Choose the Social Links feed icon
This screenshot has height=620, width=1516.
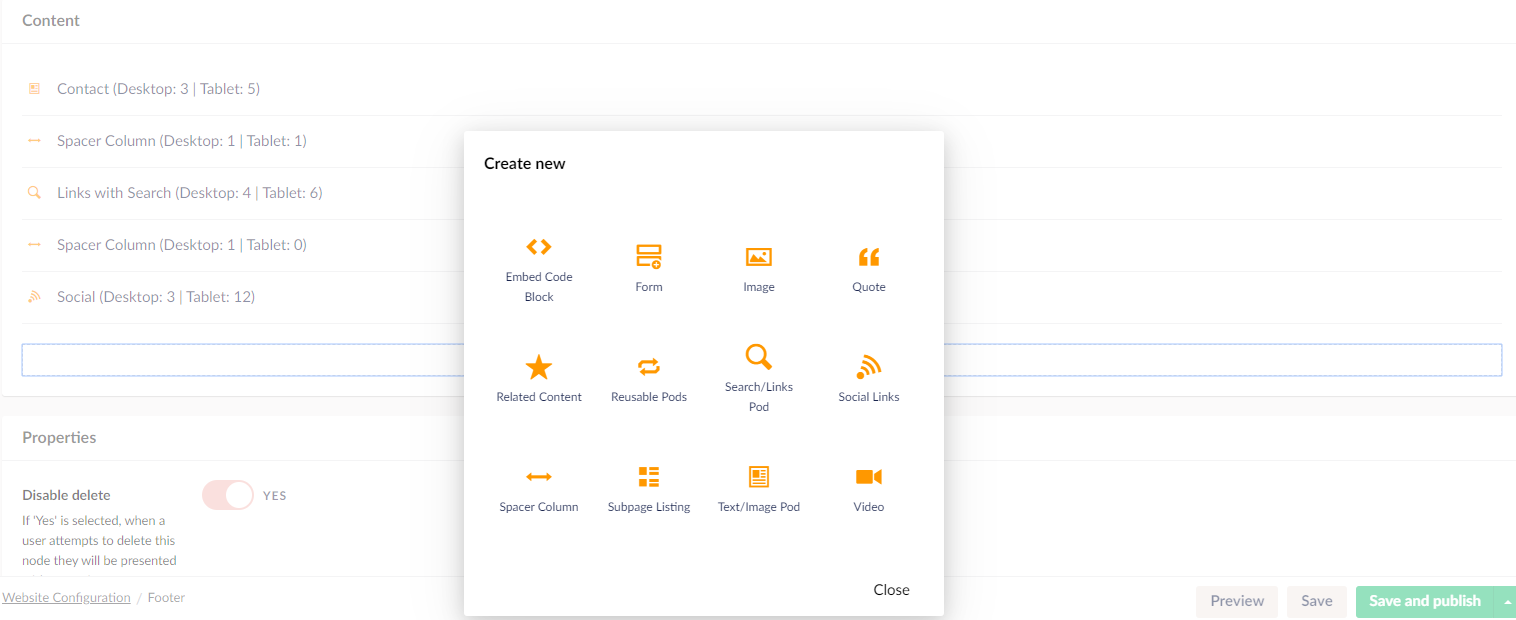coord(869,367)
